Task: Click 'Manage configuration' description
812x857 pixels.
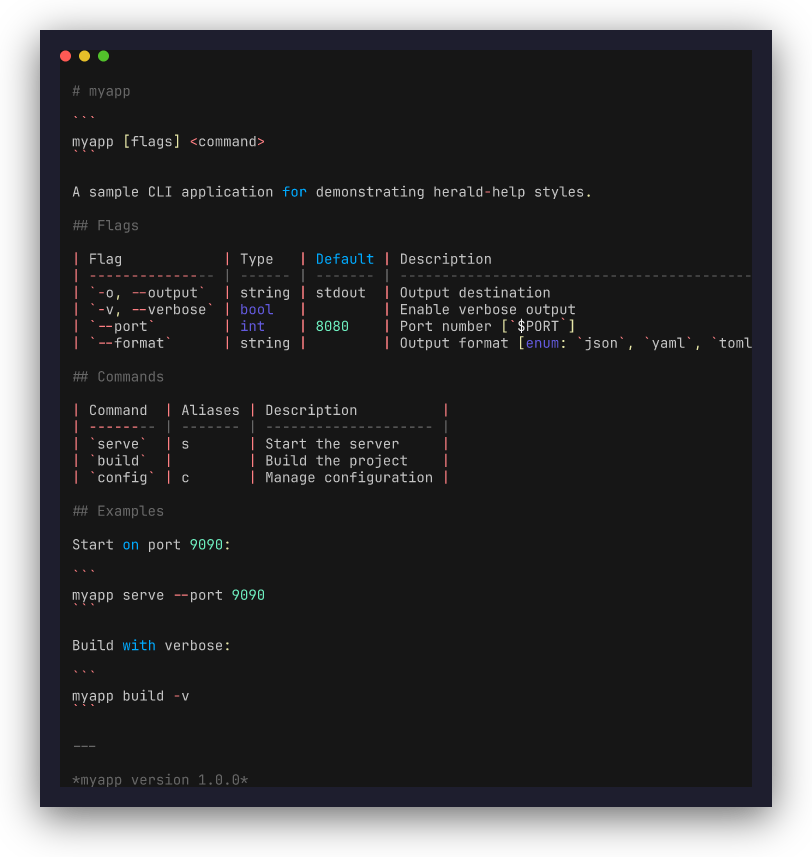Action: 349,478
